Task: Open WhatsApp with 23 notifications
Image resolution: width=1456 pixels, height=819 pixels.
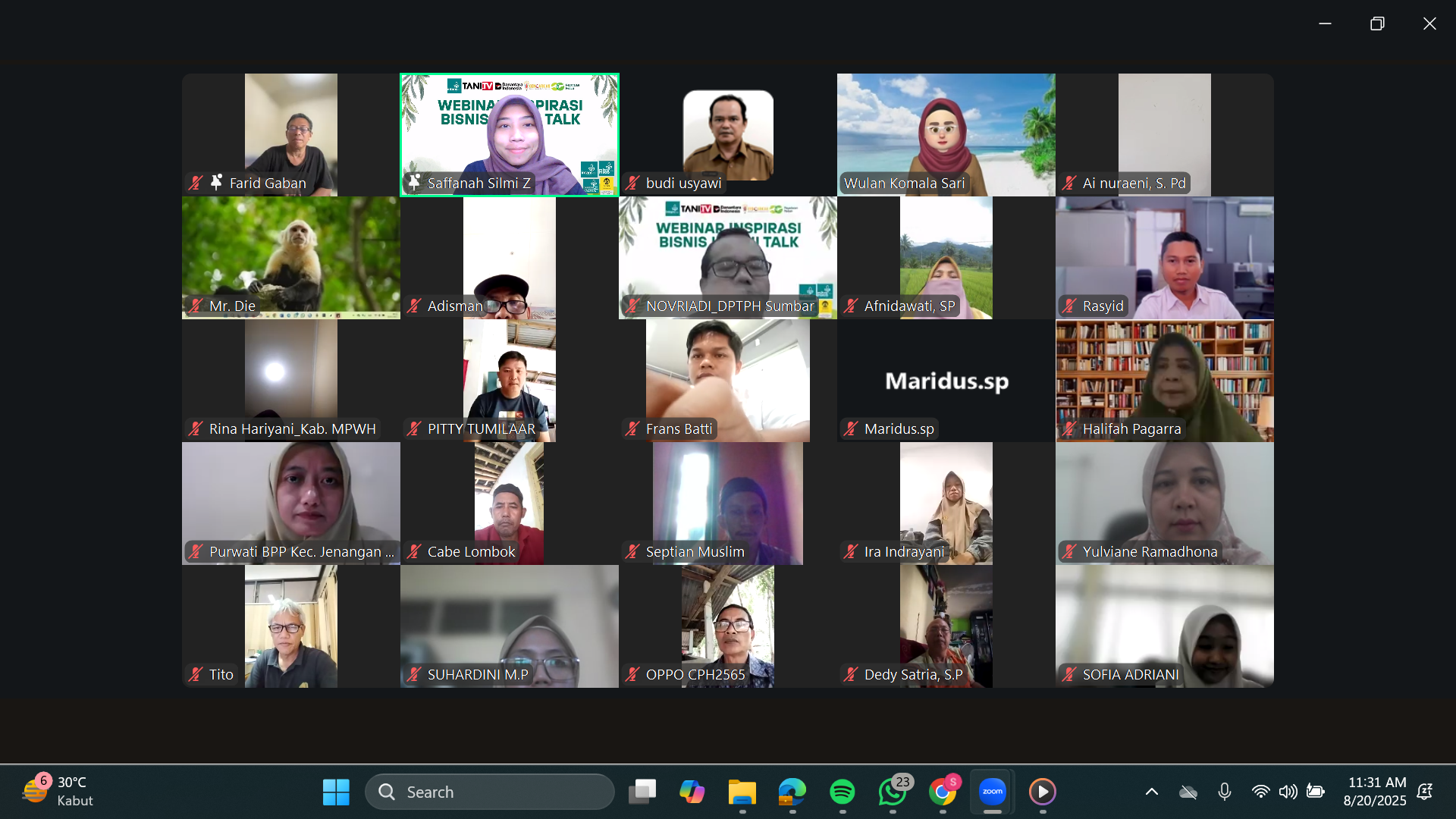Action: 893,792
